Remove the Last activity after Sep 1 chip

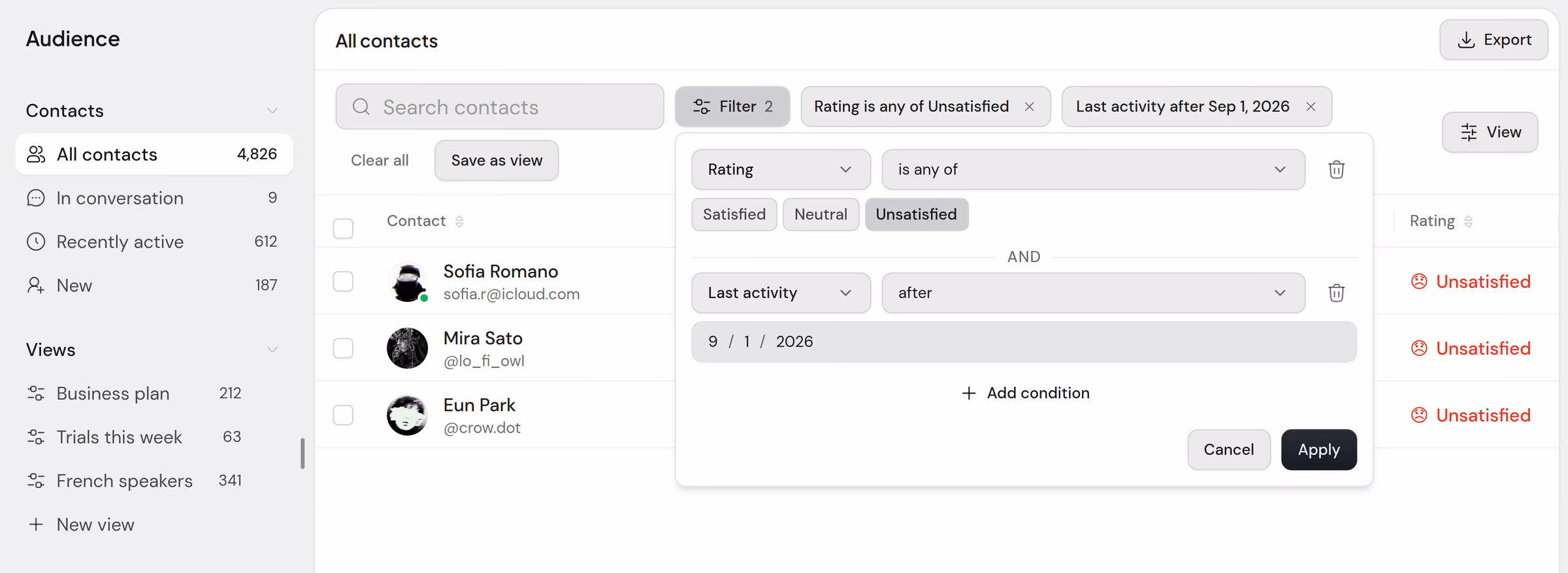1311,106
